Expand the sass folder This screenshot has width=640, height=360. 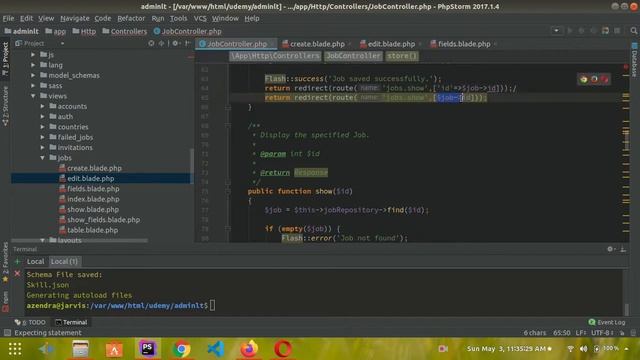click(x=33, y=85)
